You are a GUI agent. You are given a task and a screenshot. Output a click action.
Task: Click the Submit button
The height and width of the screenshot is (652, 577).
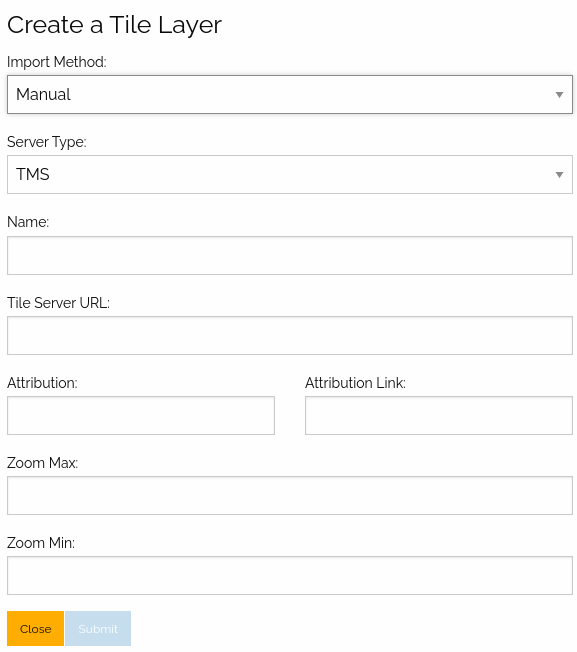(98, 628)
